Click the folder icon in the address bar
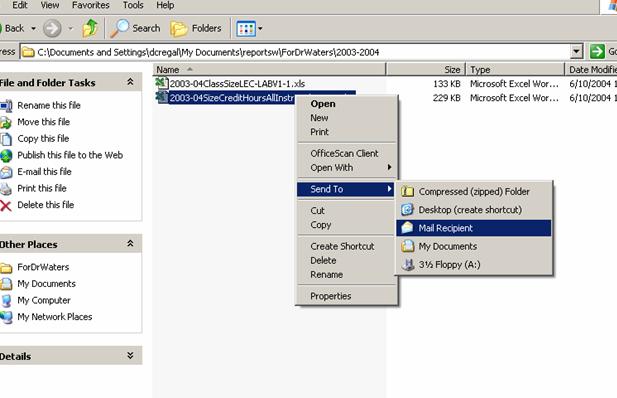The height and width of the screenshot is (398, 617). pyautogui.click(x=28, y=52)
